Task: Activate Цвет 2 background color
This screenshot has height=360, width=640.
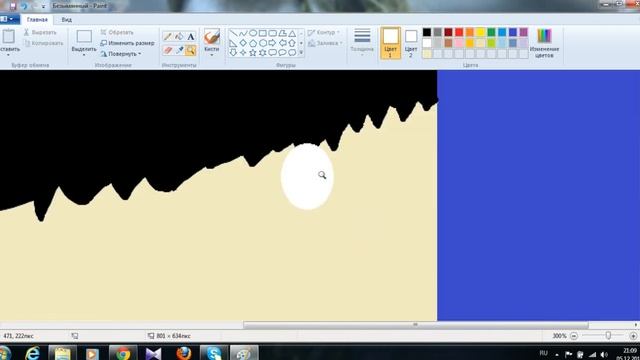Action: (411, 43)
